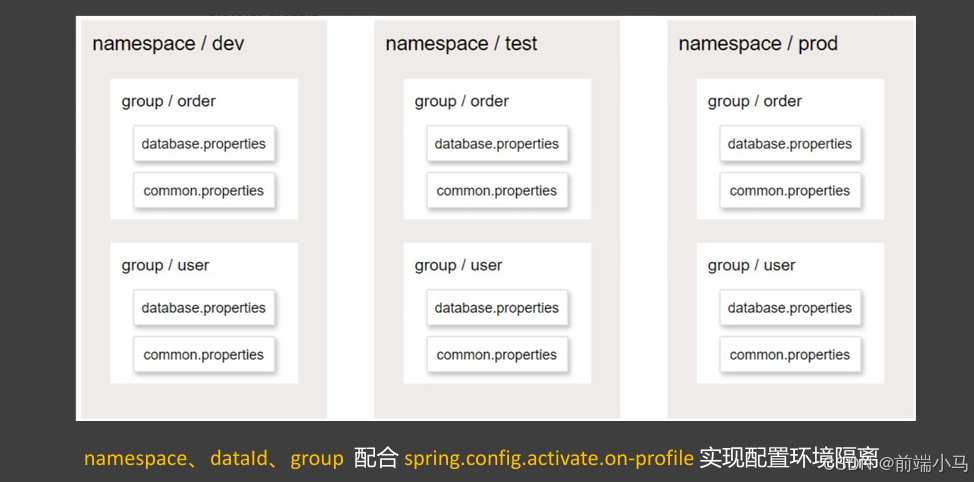Open database.properties in dev group user
Screen dimensions: 974x482
click(x=204, y=307)
